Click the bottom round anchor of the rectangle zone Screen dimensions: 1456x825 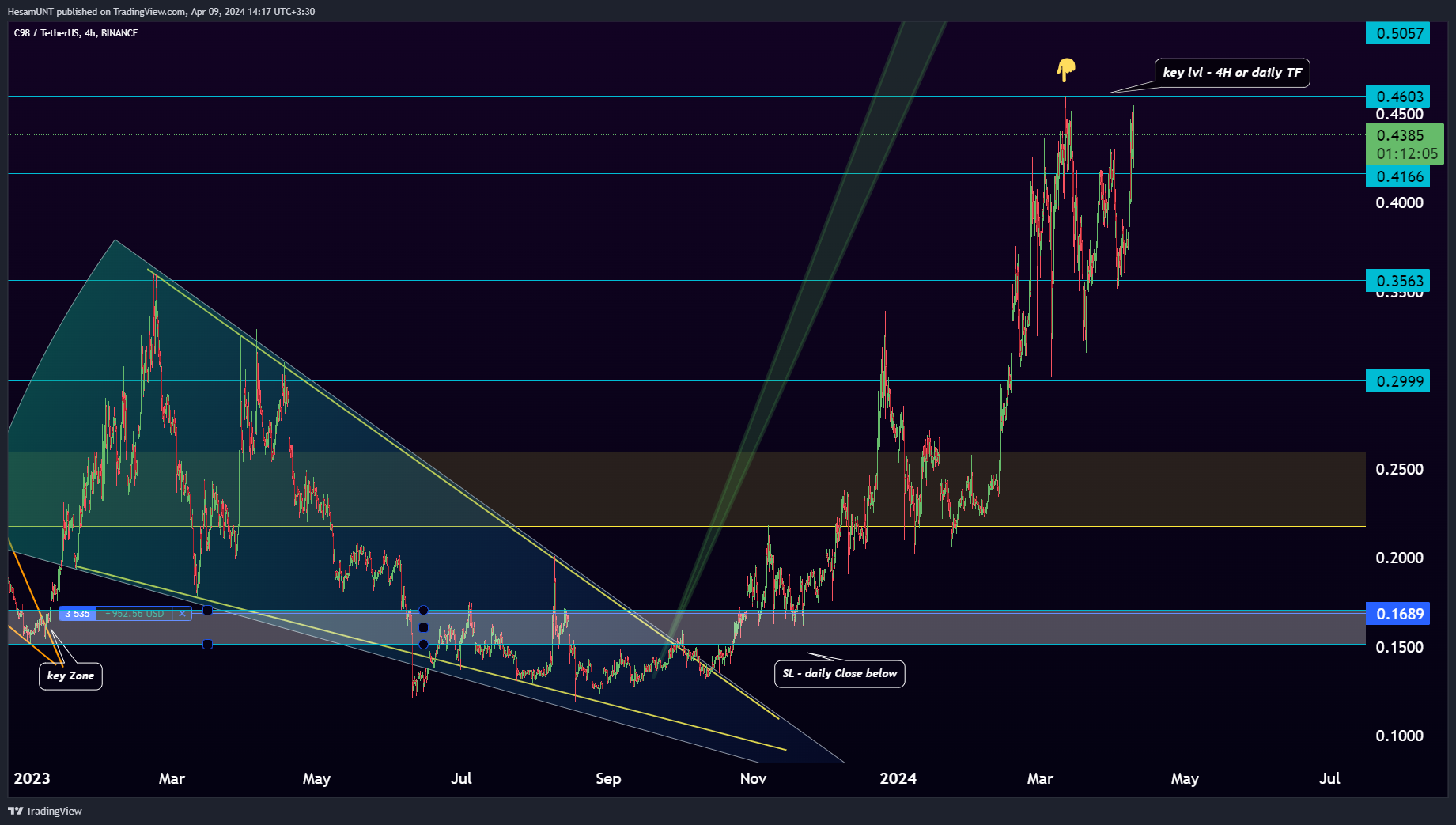pyautogui.click(x=423, y=644)
